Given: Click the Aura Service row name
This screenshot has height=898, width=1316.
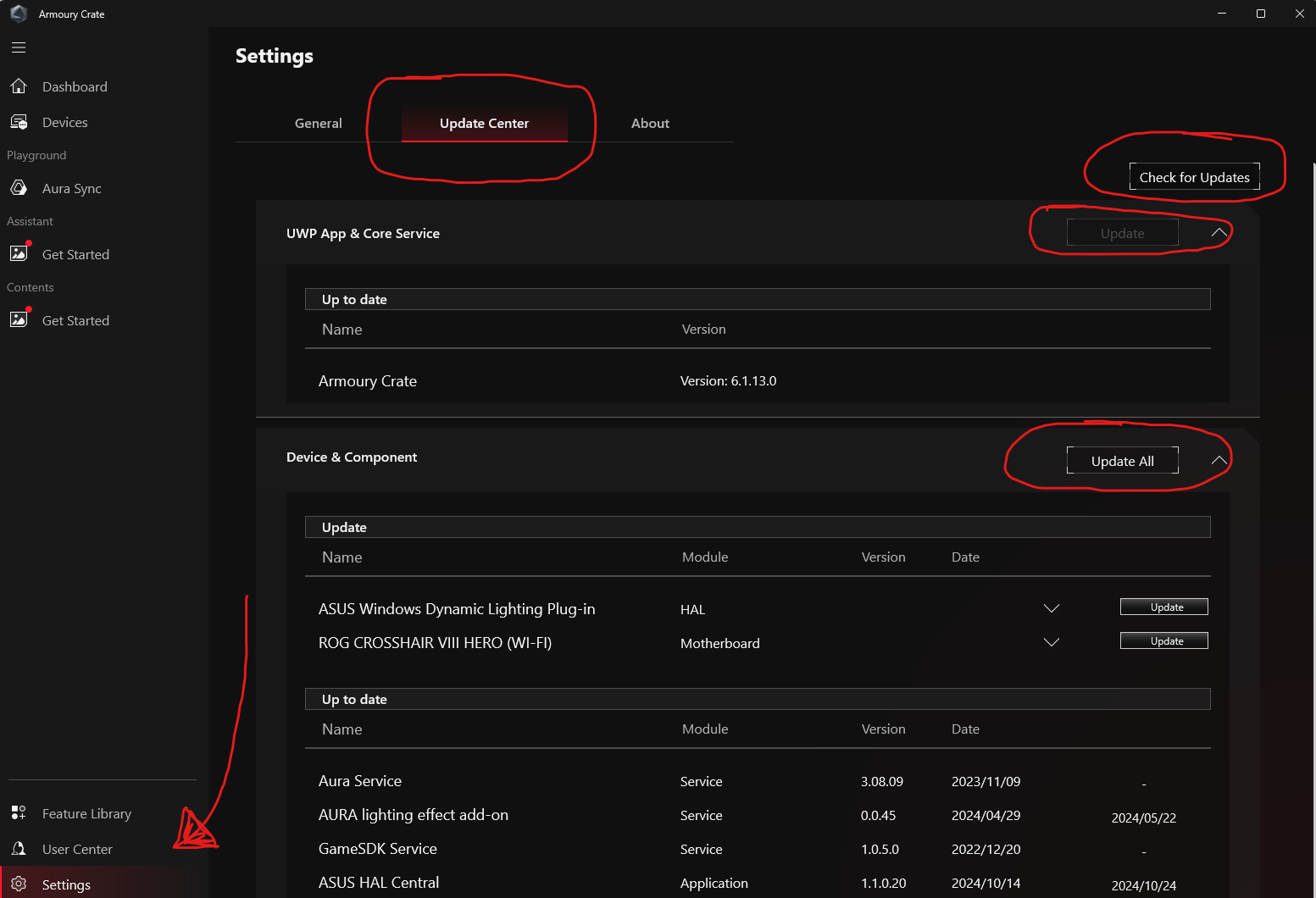Looking at the screenshot, I should (x=360, y=781).
